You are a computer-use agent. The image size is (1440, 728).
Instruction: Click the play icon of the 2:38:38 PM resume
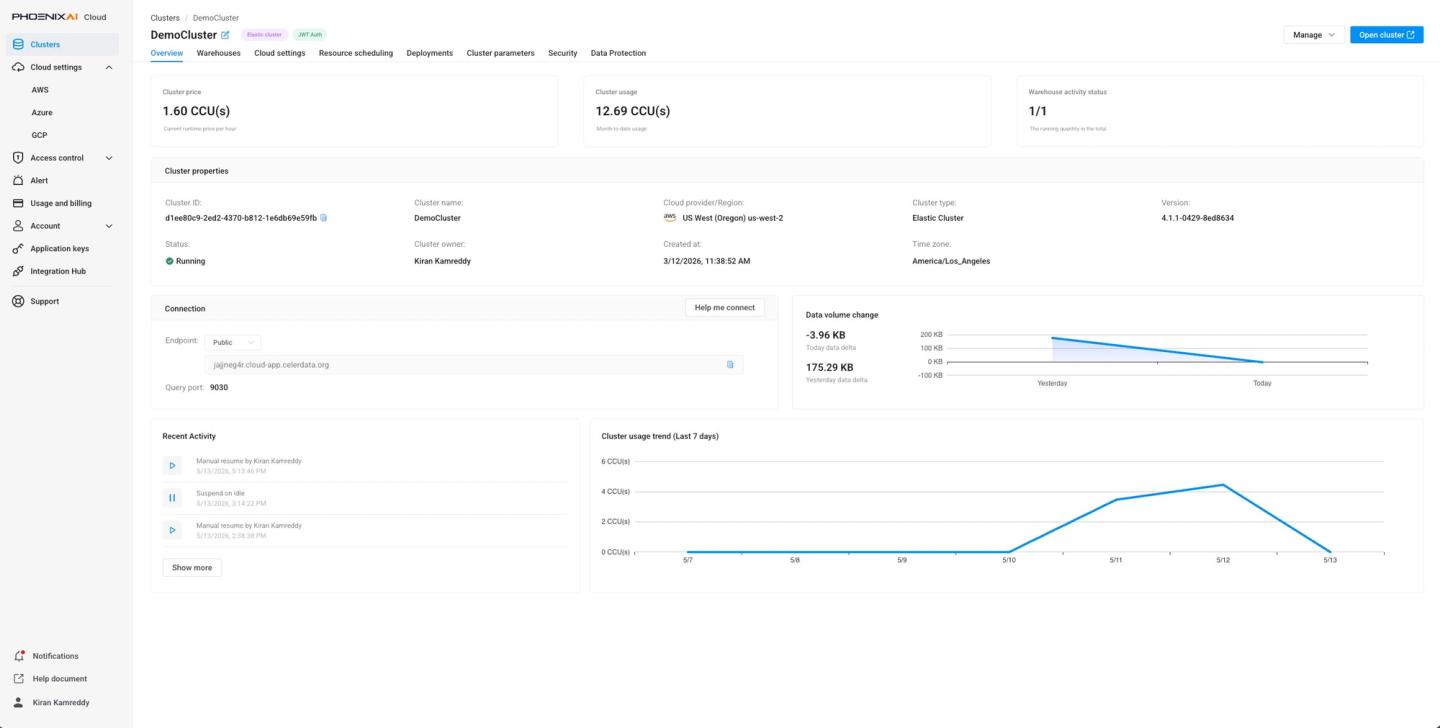[x=172, y=530]
